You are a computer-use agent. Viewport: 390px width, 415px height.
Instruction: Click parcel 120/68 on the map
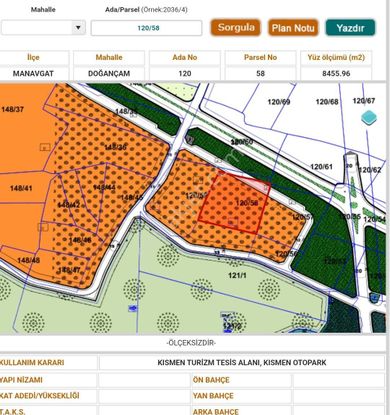point(327,102)
